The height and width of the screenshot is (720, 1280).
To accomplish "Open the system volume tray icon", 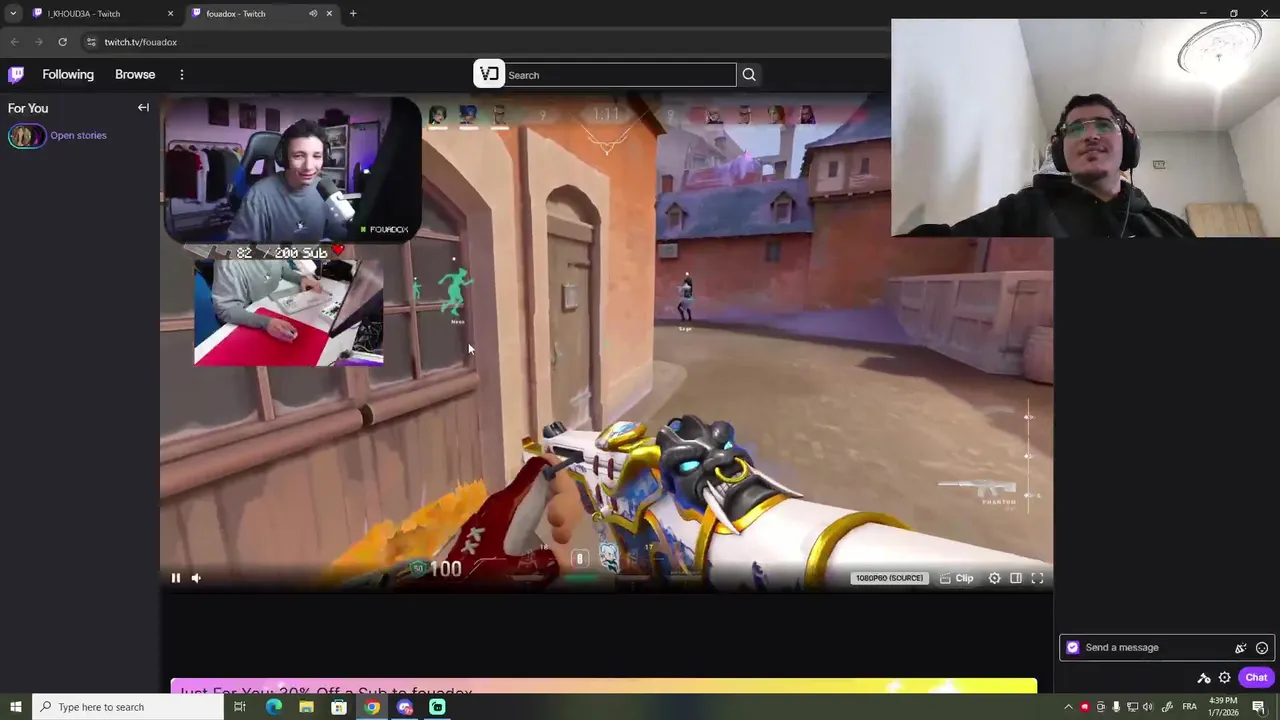I will [1148, 707].
